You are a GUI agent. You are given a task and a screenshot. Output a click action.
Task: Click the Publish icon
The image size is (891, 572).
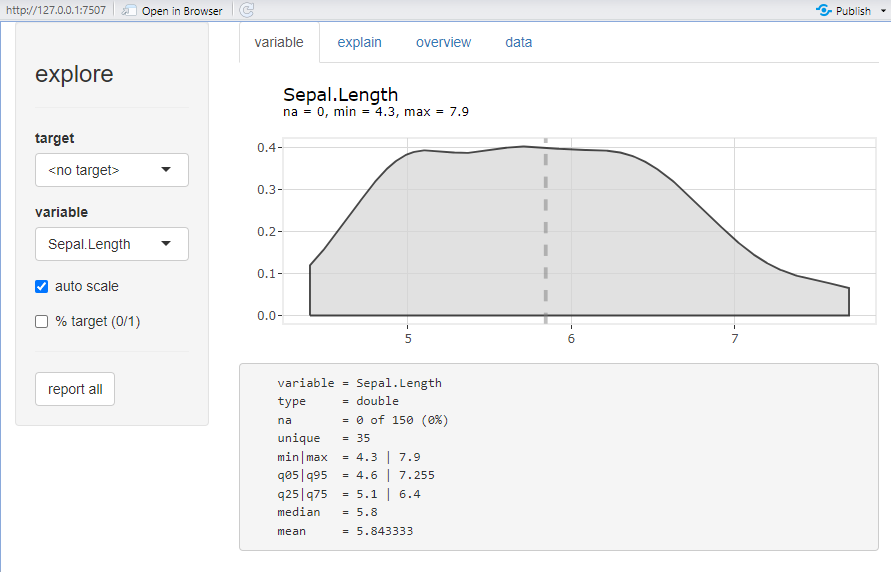pyautogui.click(x=823, y=10)
